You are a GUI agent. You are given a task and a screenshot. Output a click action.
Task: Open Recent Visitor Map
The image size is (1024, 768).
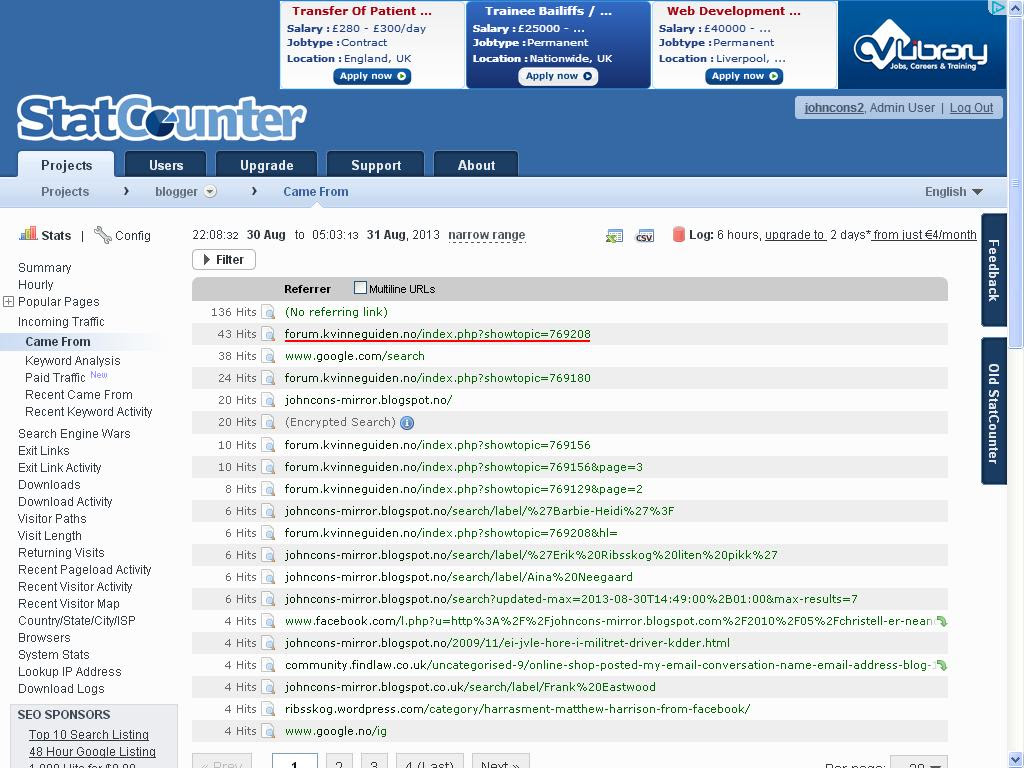click(x=69, y=603)
